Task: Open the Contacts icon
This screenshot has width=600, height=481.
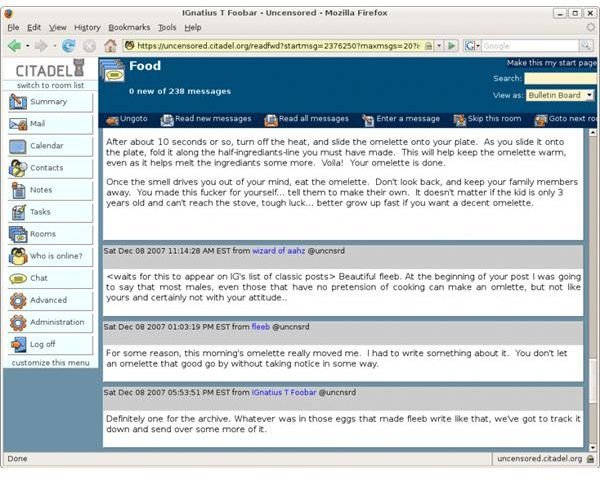Action: [x=18, y=168]
